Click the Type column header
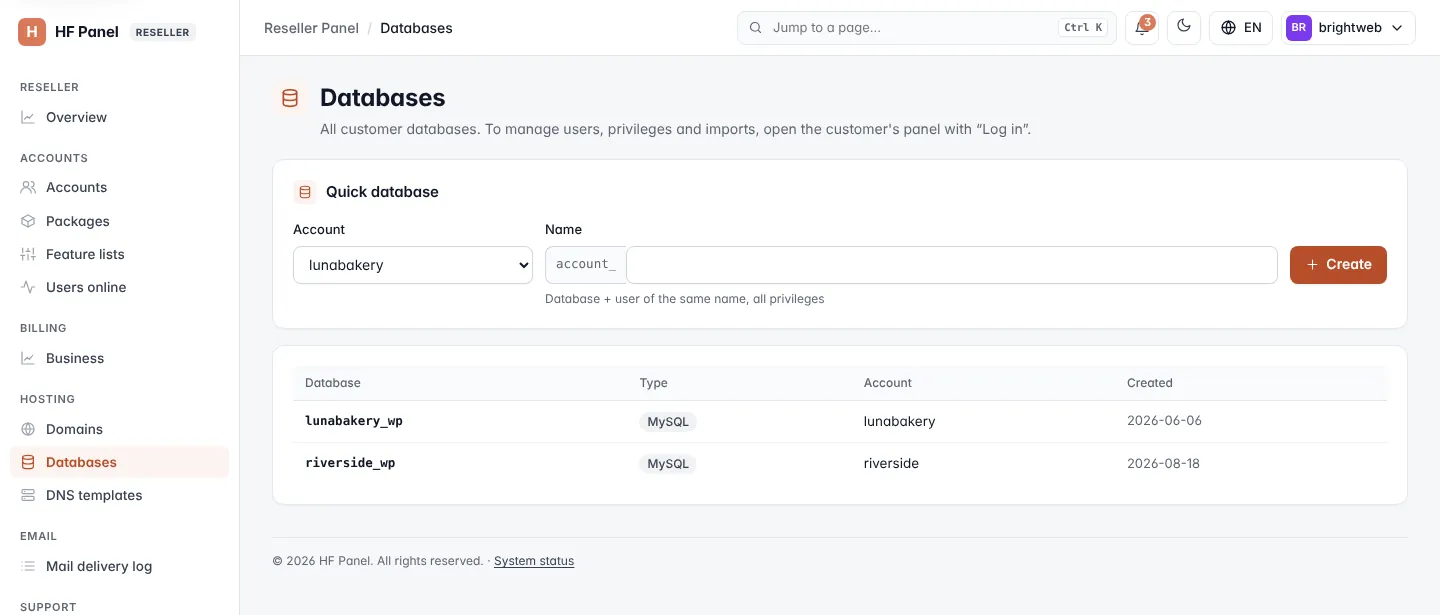This screenshot has width=1440, height=615. point(653,383)
